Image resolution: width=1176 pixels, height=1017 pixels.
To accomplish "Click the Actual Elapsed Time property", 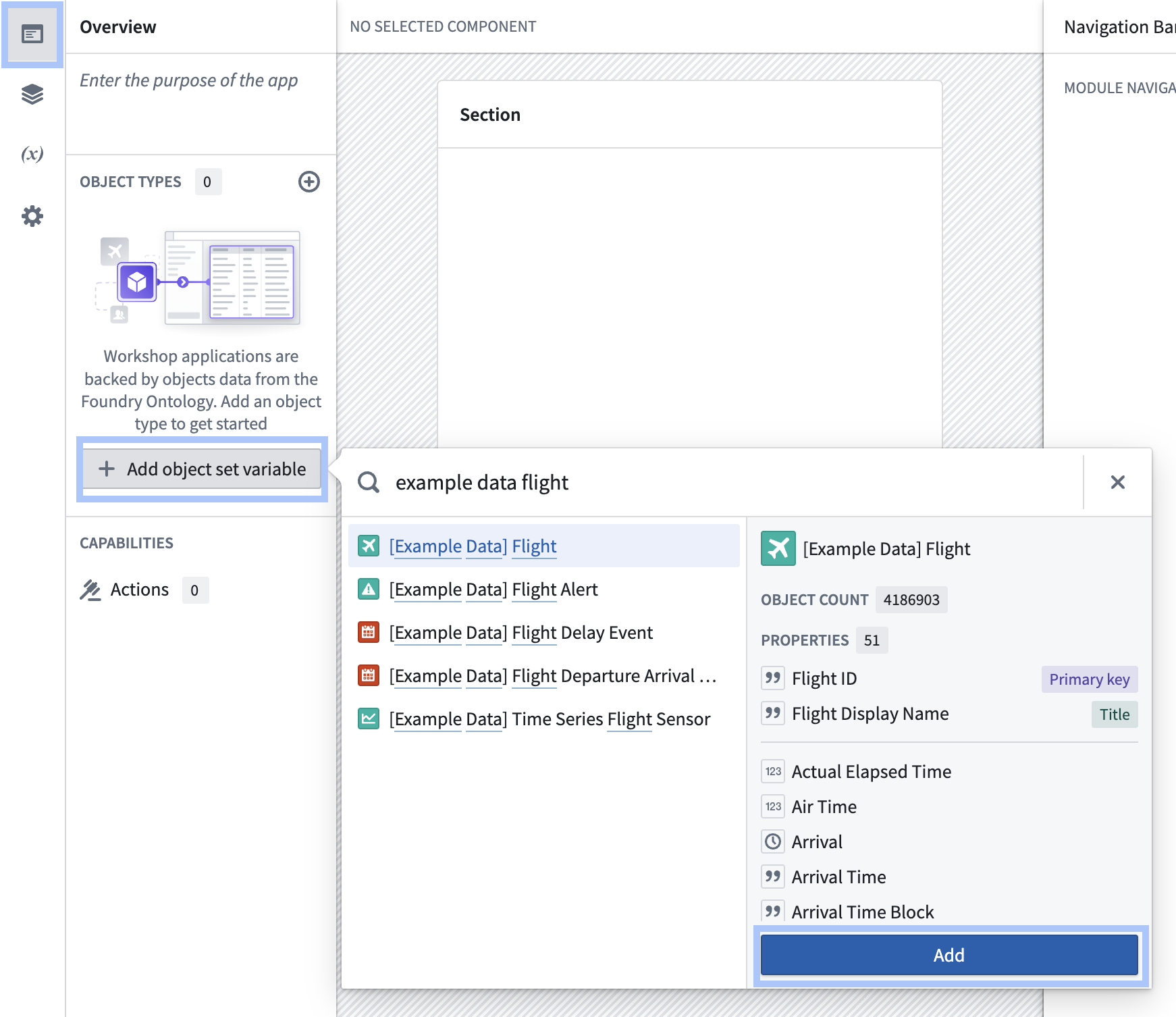I will 872,772.
